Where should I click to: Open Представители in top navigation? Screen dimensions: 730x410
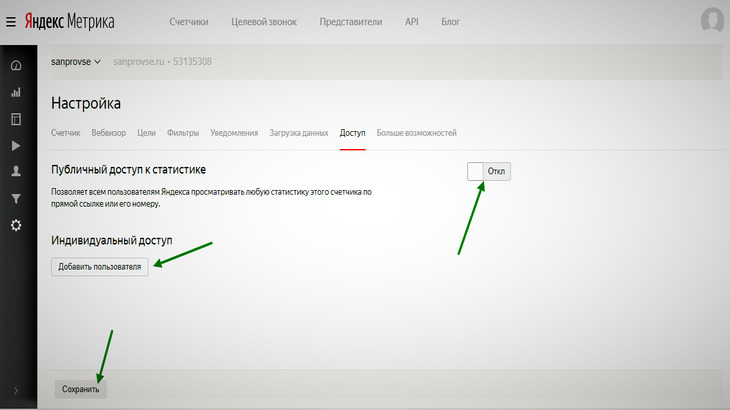[351, 22]
